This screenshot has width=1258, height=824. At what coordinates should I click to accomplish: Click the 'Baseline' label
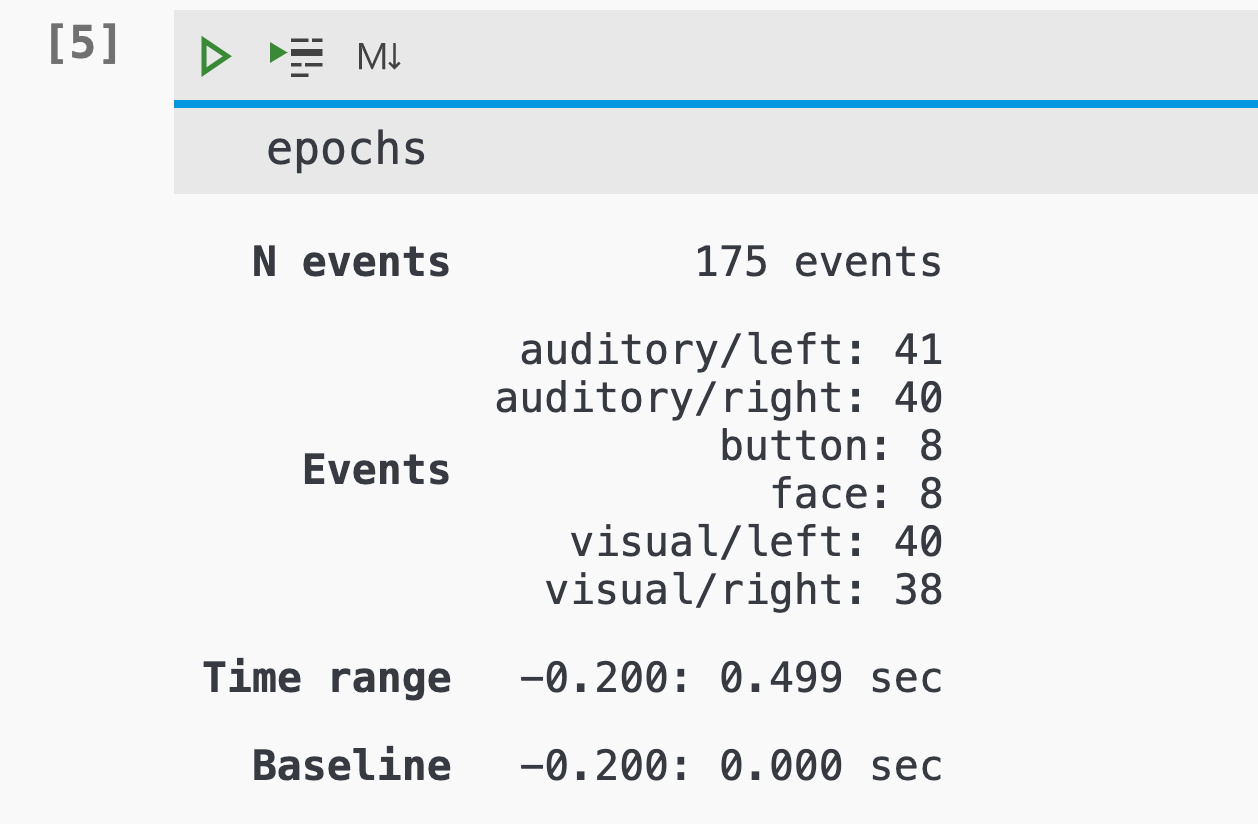point(351,766)
